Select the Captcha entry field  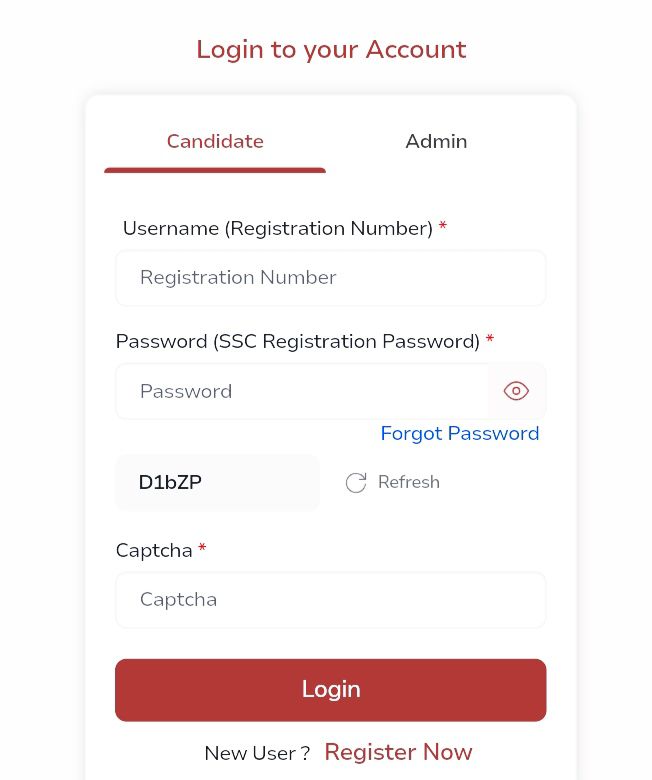(330, 600)
